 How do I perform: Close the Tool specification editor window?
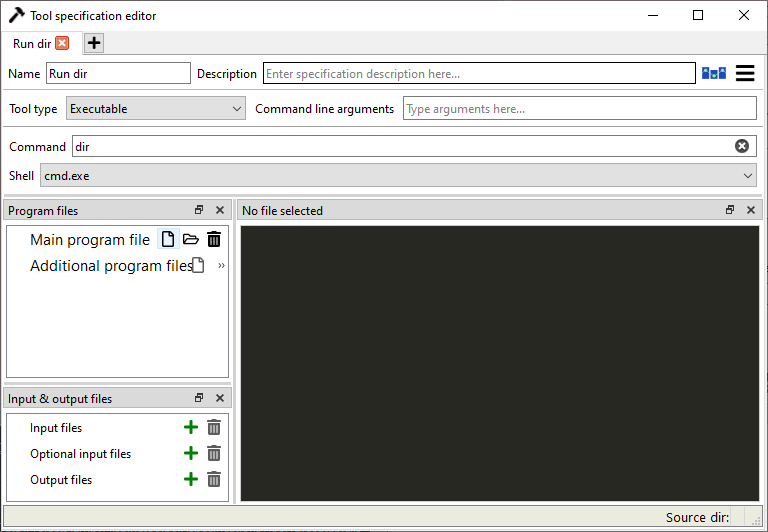tap(744, 15)
